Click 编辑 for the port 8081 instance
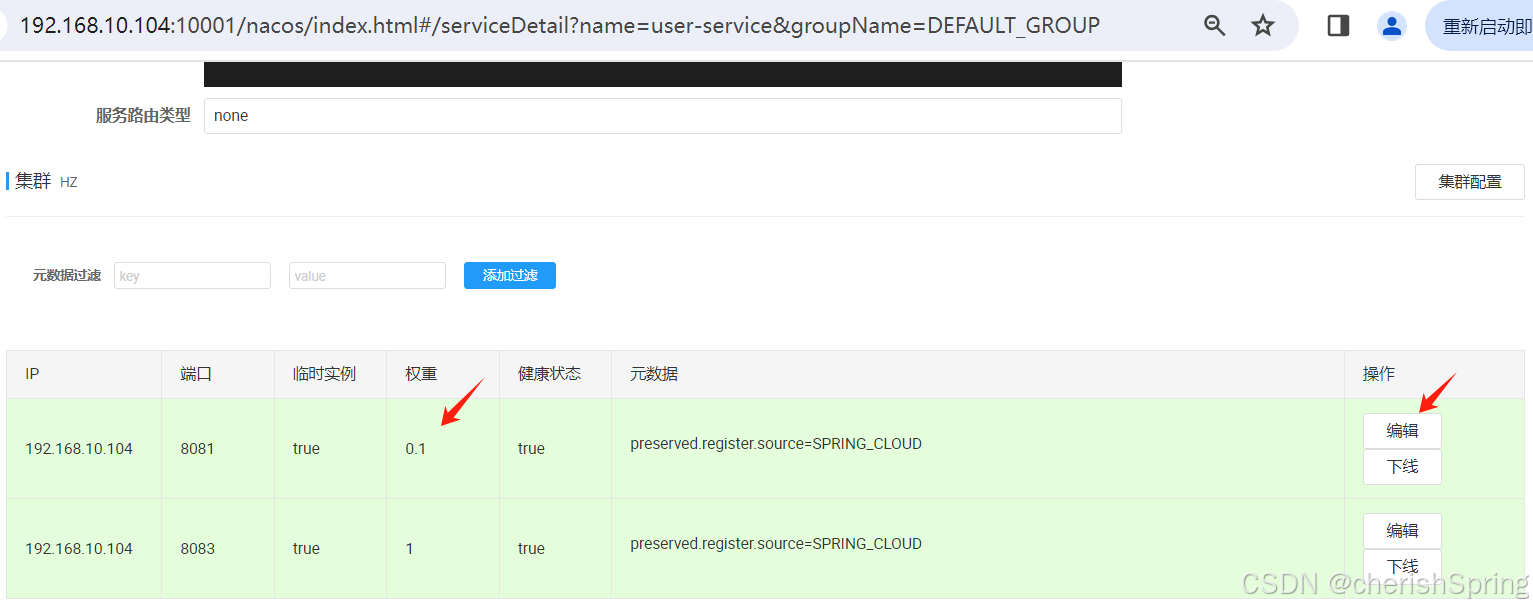This screenshot has width=1533, height=610. tap(1402, 431)
